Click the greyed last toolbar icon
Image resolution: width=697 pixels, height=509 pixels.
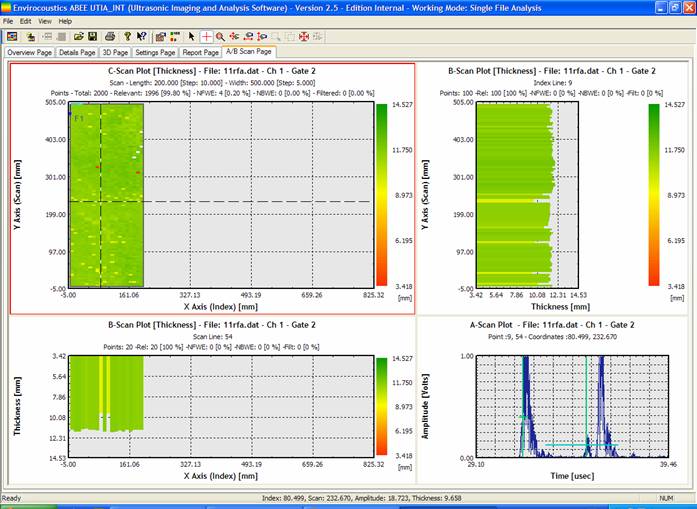(317, 36)
